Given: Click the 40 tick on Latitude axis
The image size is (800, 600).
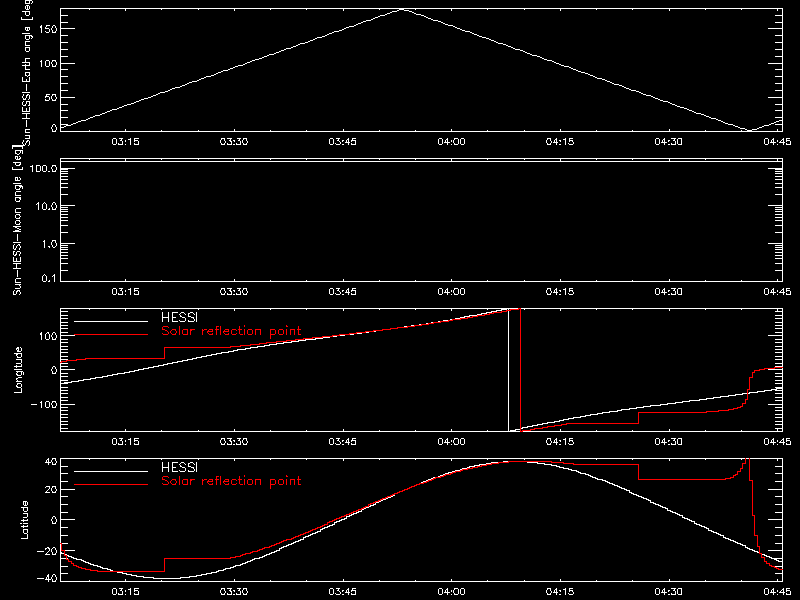Looking at the screenshot, I should 51,462.
